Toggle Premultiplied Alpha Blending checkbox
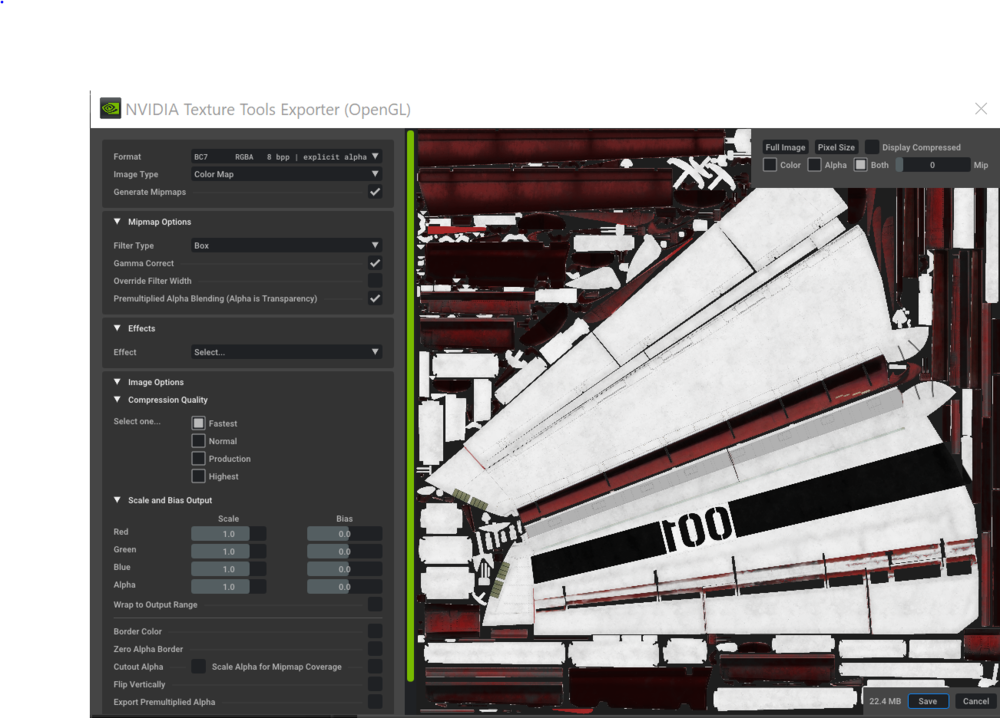 (x=375, y=298)
